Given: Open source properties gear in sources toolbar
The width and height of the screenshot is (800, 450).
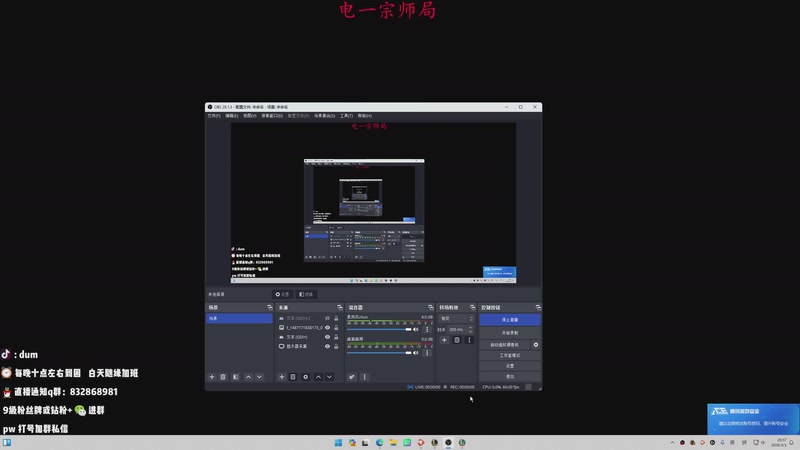Looking at the screenshot, I should click(x=305, y=377).
